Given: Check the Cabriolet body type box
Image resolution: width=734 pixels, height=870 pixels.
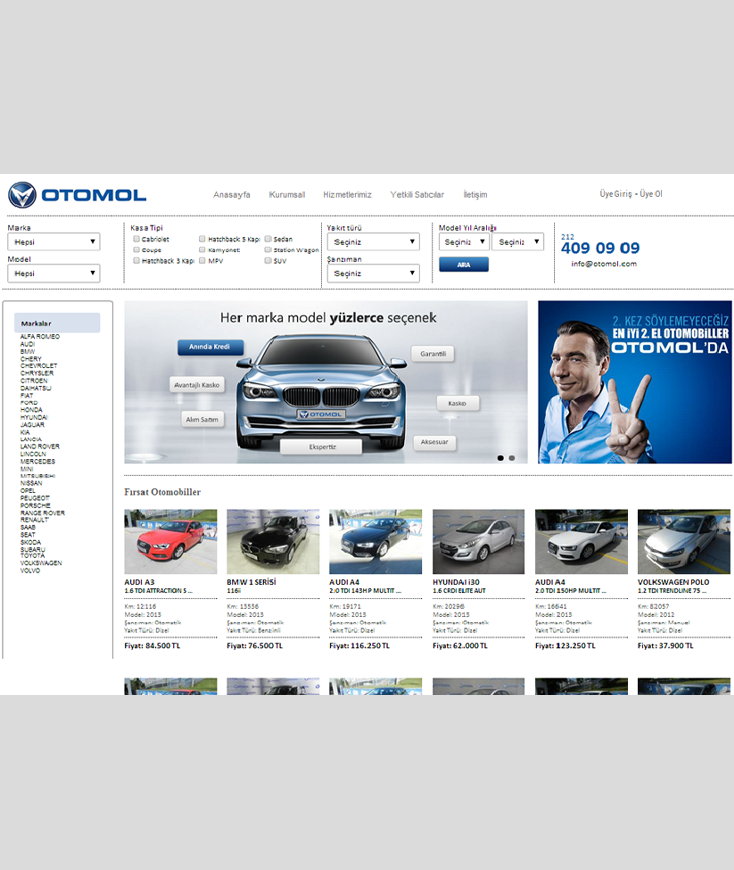Looking at the screenshot, I should tap(137, 240).
